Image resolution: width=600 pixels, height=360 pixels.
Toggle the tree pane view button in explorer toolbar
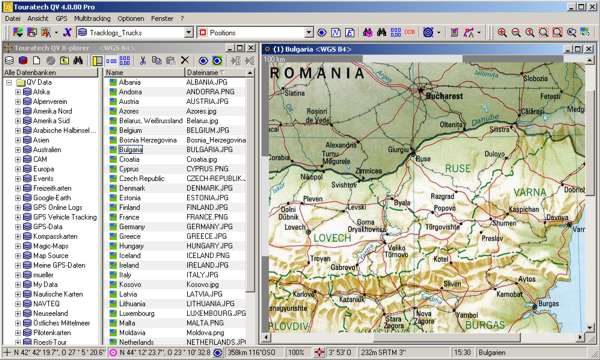tap(97, 60)
